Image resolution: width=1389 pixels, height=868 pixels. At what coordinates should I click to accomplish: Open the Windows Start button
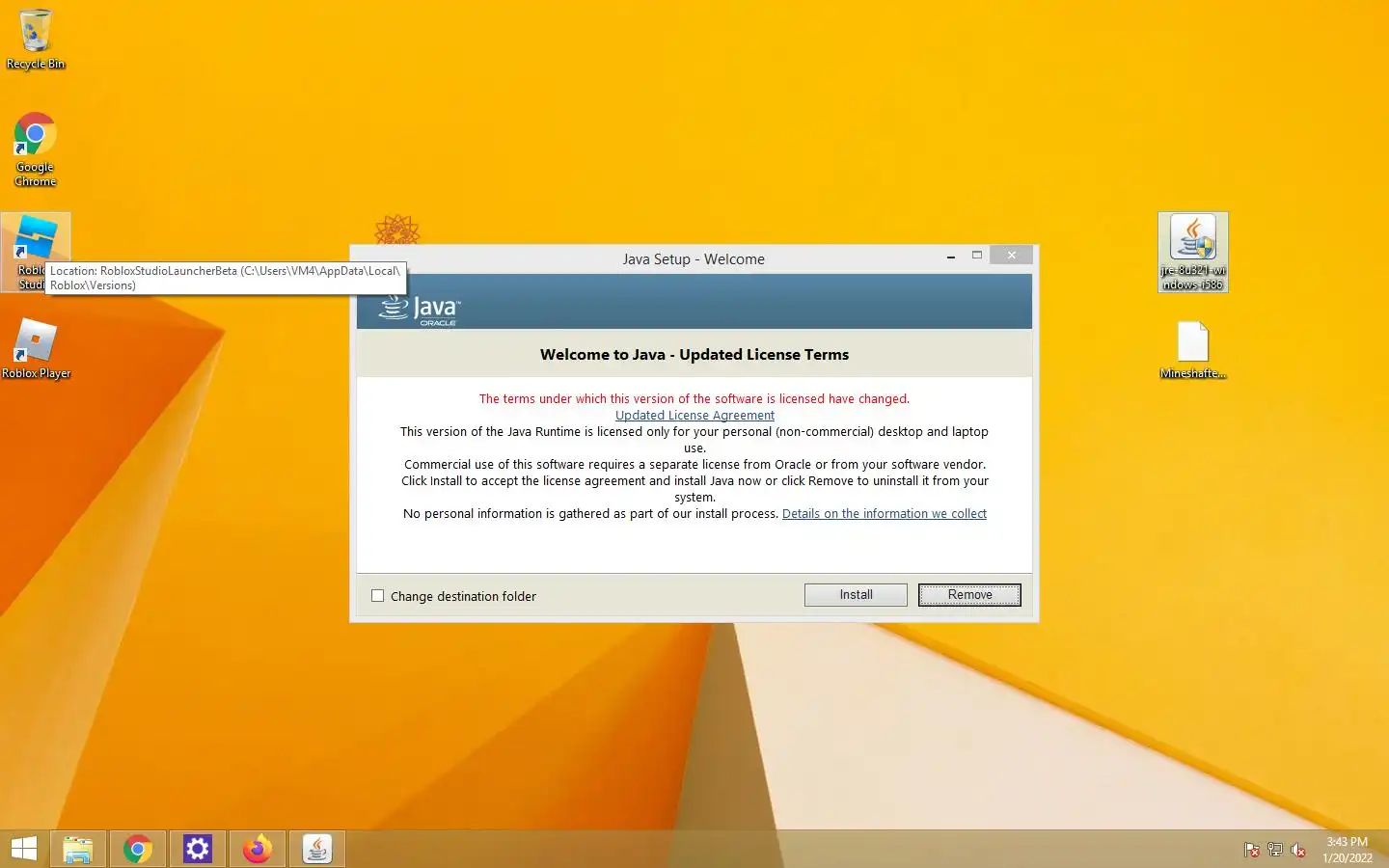(x=24, y=849)
